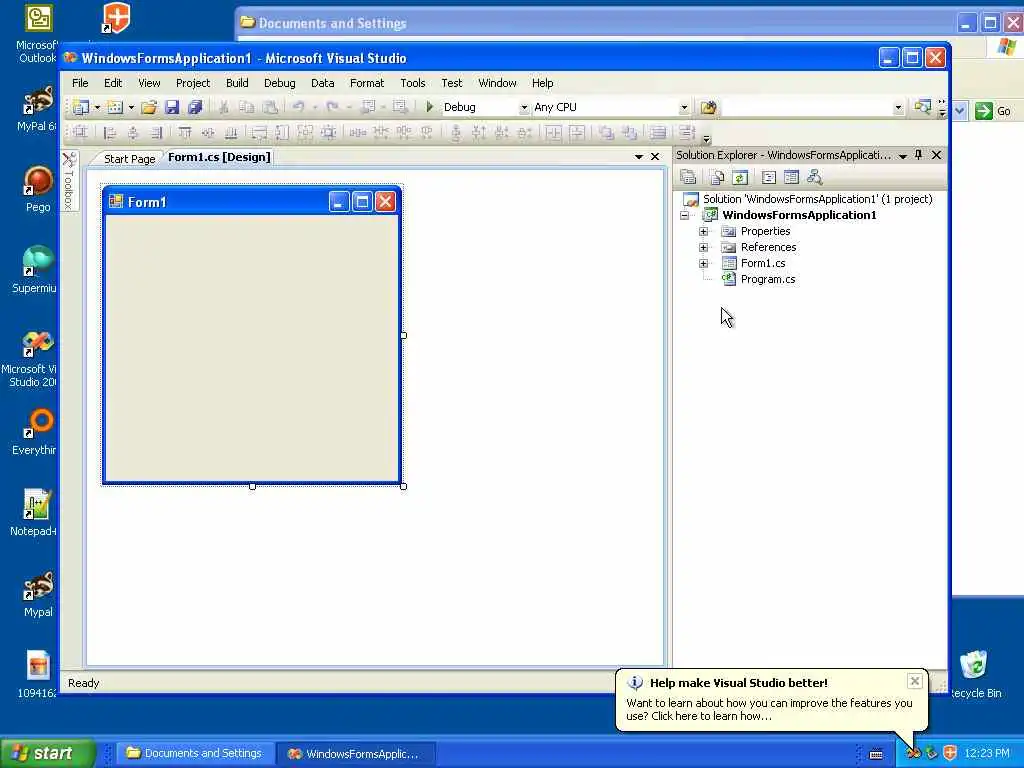Click the Redo arrow icon

(x=333, y=107)
